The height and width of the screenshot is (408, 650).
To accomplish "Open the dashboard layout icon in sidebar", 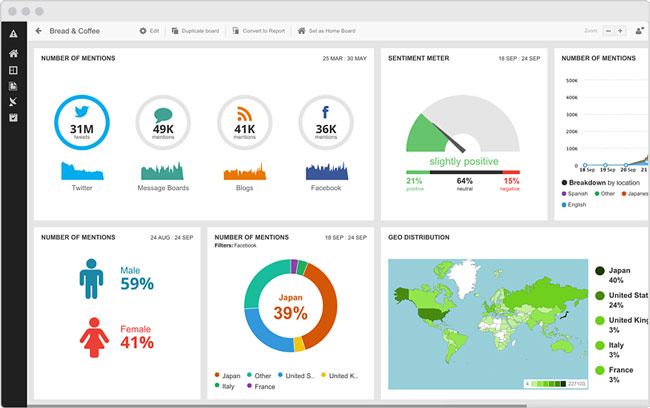I will click(13, 70).
